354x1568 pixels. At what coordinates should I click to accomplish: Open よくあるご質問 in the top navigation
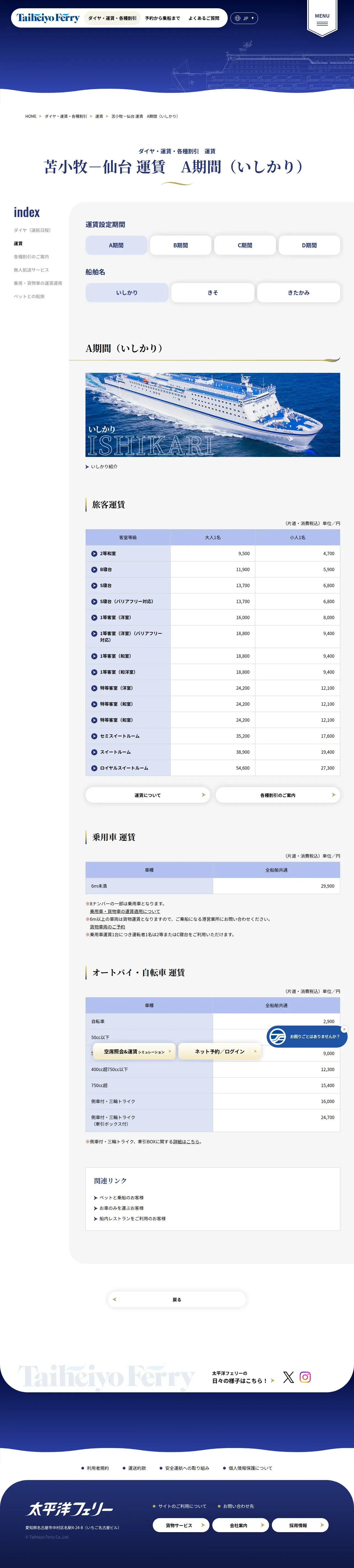coord(204,18)
